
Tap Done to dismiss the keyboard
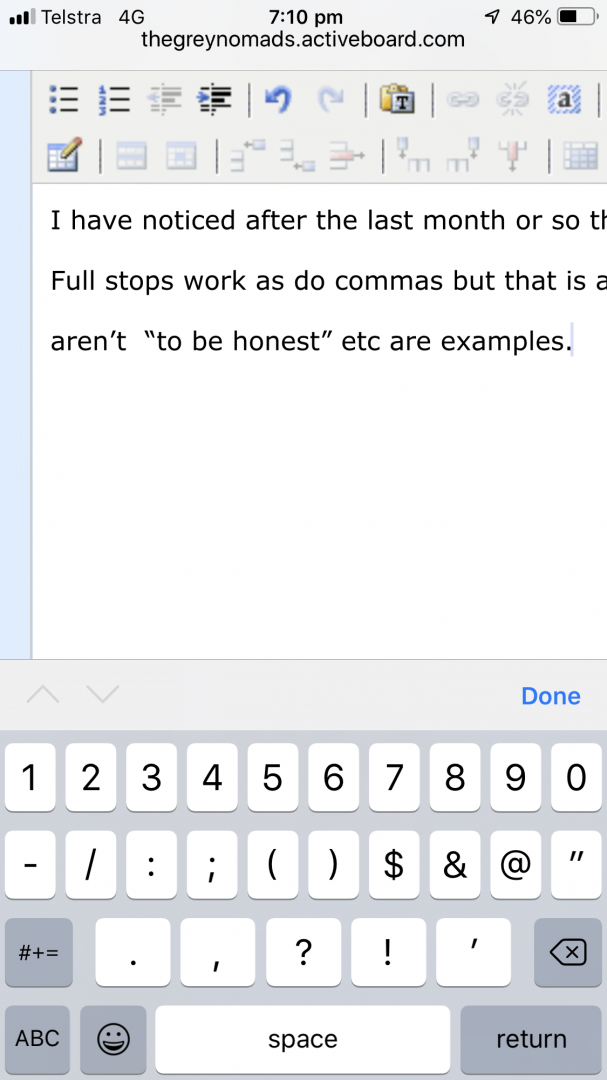[550, 696]
